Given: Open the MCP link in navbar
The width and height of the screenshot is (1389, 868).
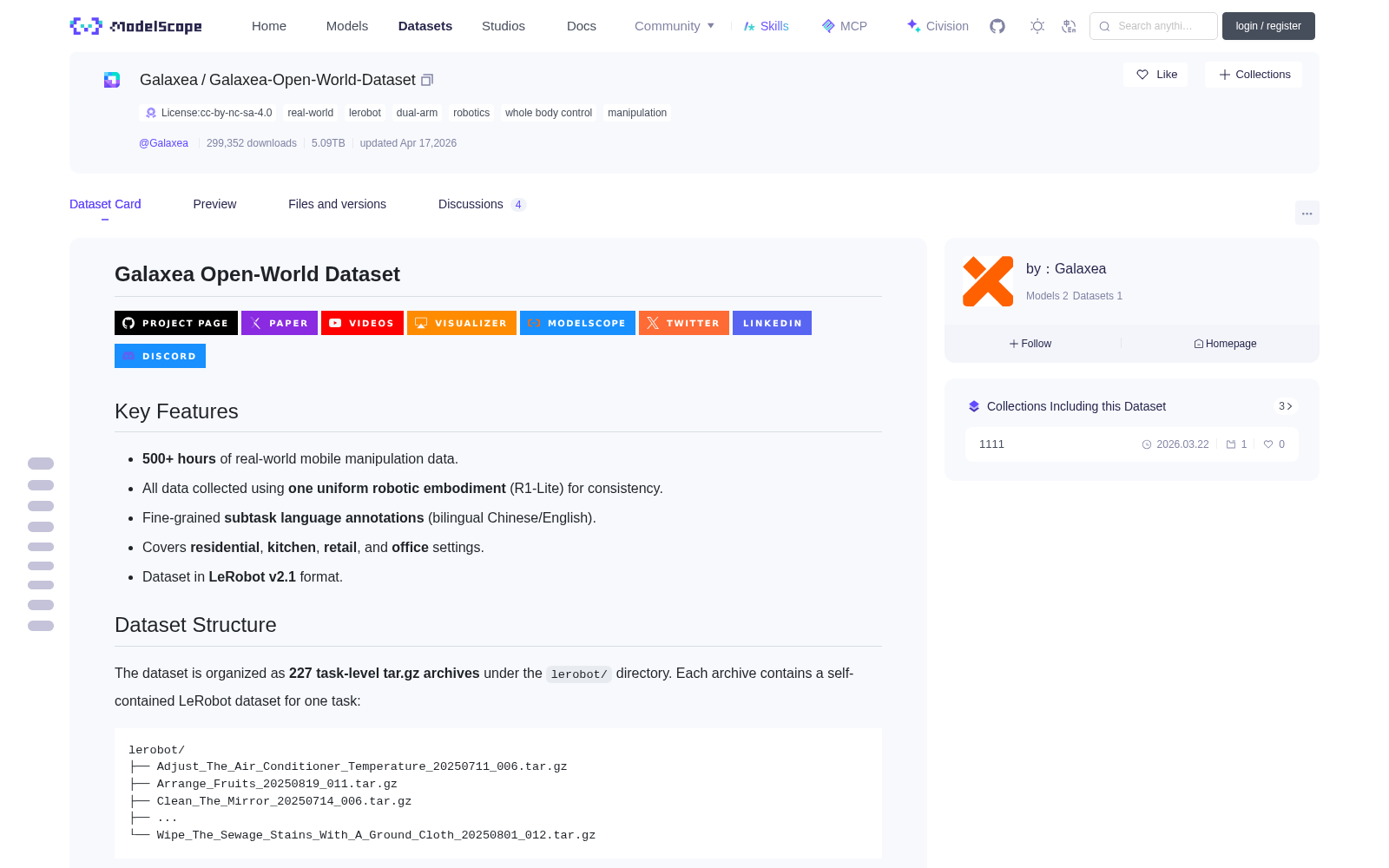Looking at the screenshot, I should (x=845, y=26).
